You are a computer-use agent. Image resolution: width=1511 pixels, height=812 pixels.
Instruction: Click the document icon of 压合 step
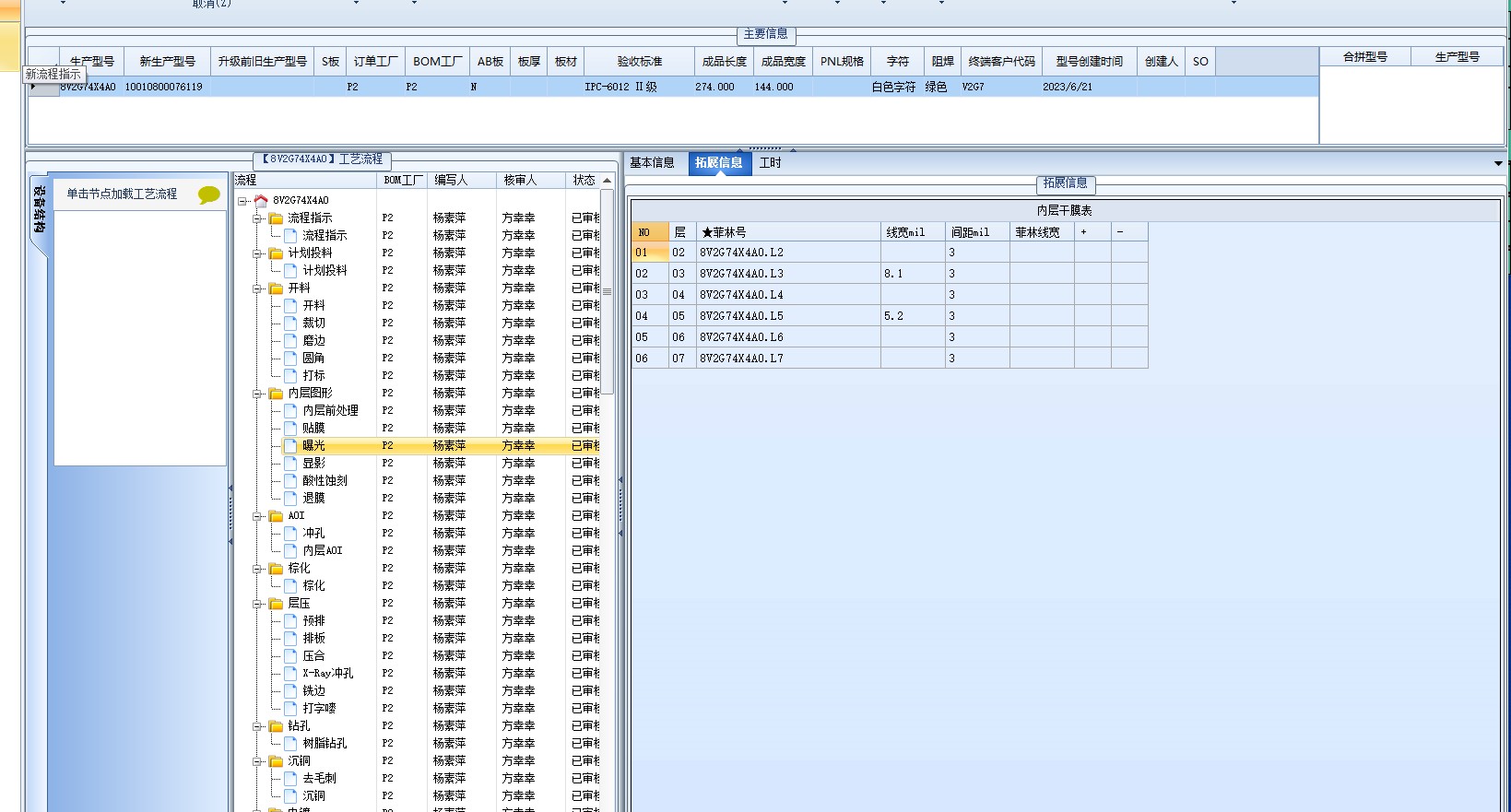pos(290,655)
